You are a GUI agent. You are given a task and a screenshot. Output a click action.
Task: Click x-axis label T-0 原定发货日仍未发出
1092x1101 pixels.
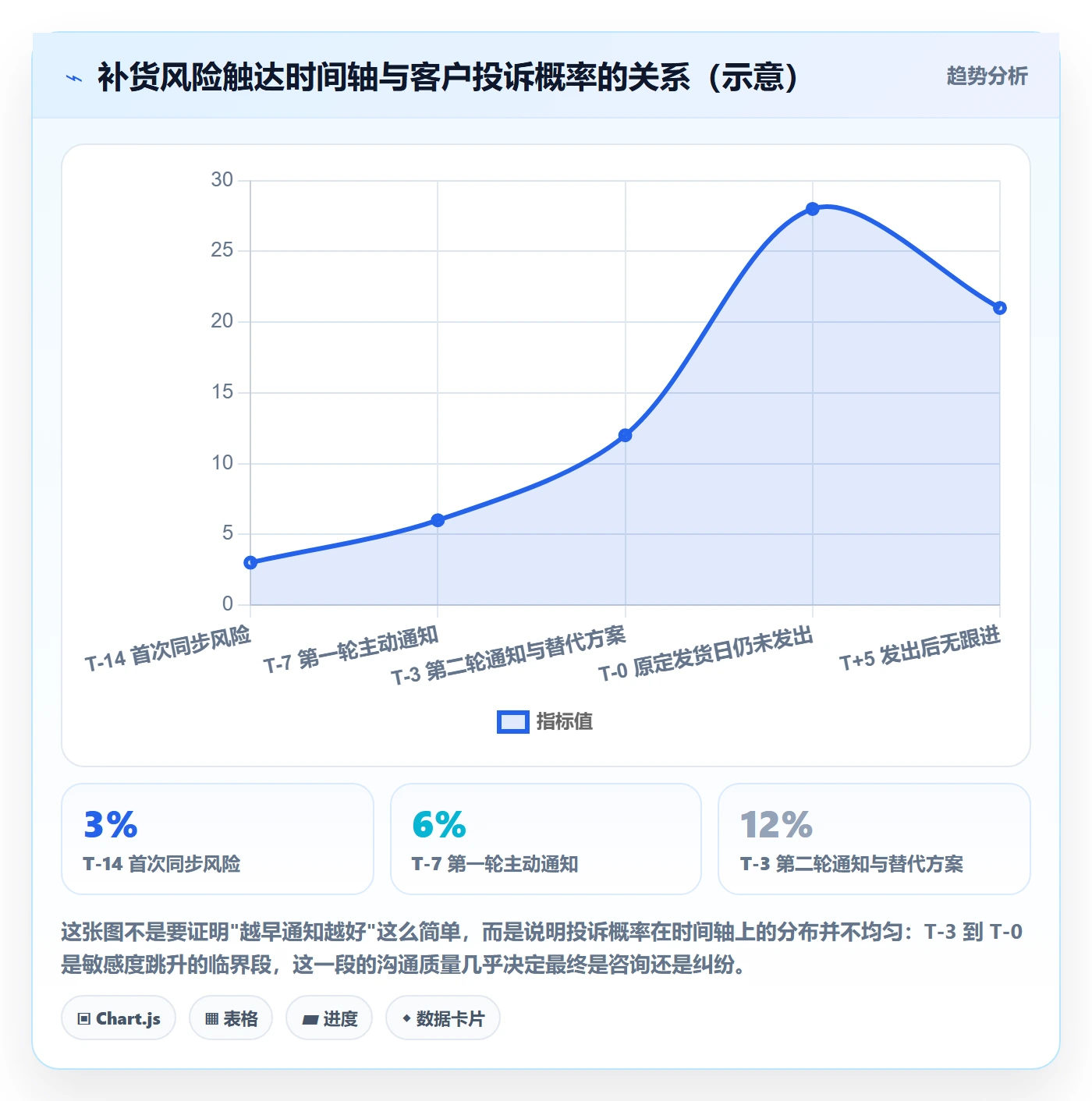(x=706, y=653)
